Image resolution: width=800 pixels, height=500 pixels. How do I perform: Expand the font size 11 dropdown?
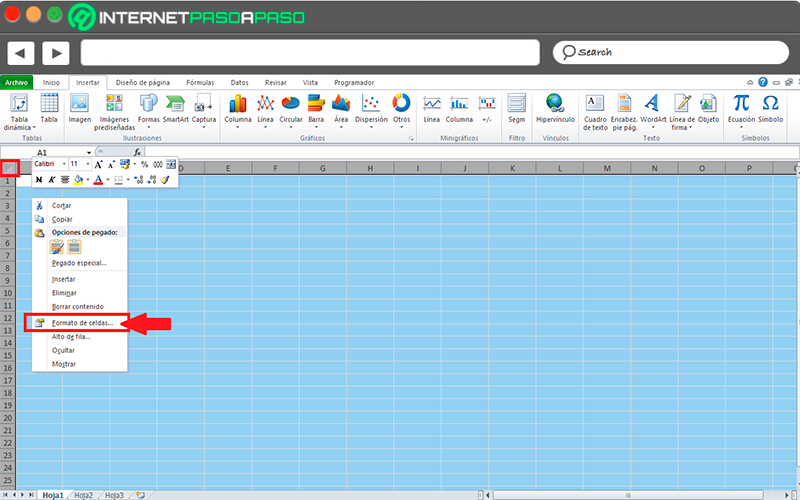coord(88,164)
